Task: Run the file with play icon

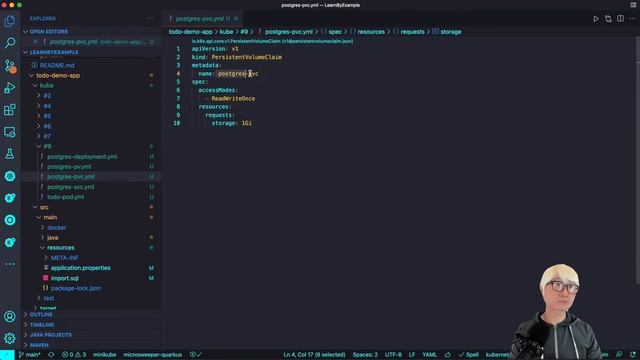Action: (596, 19)
